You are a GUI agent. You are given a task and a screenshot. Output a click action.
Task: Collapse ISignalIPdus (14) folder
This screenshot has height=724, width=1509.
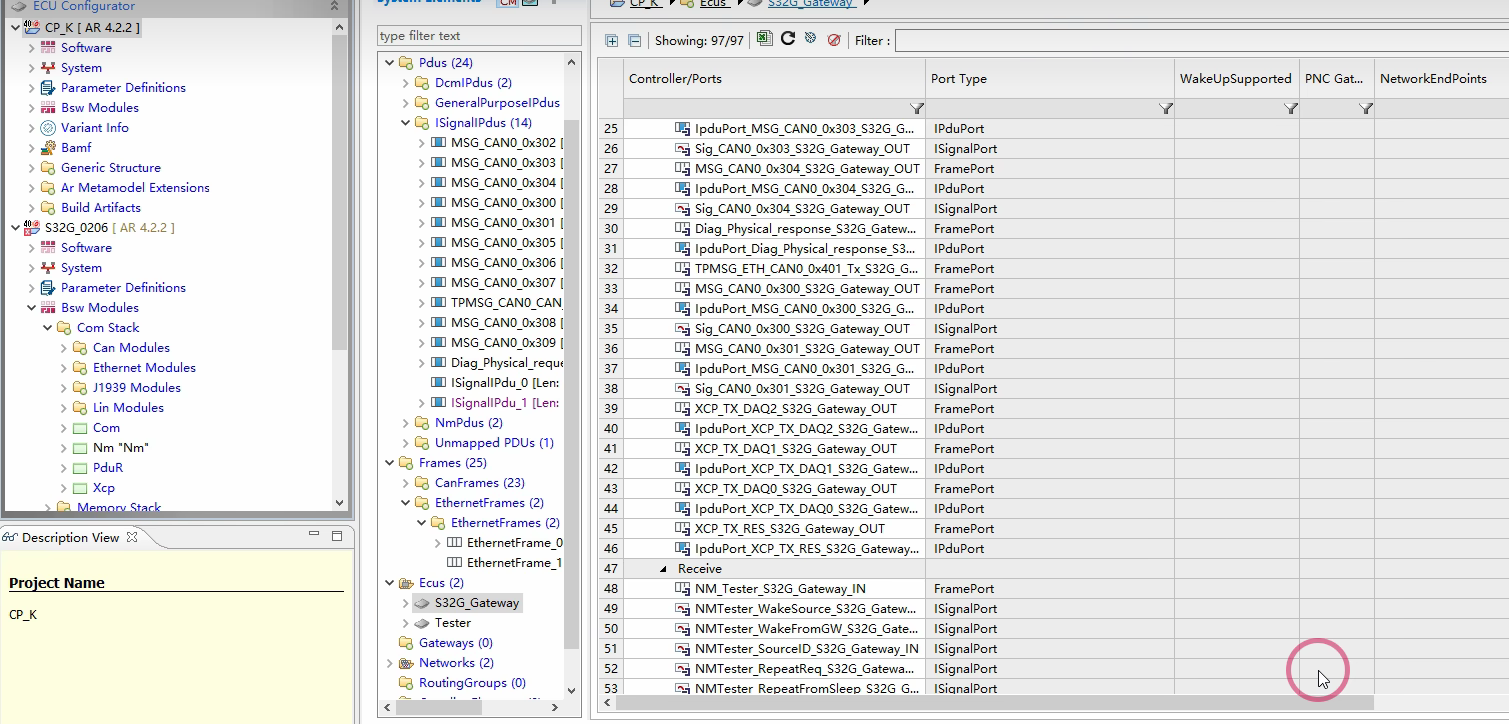coord(405,123)
